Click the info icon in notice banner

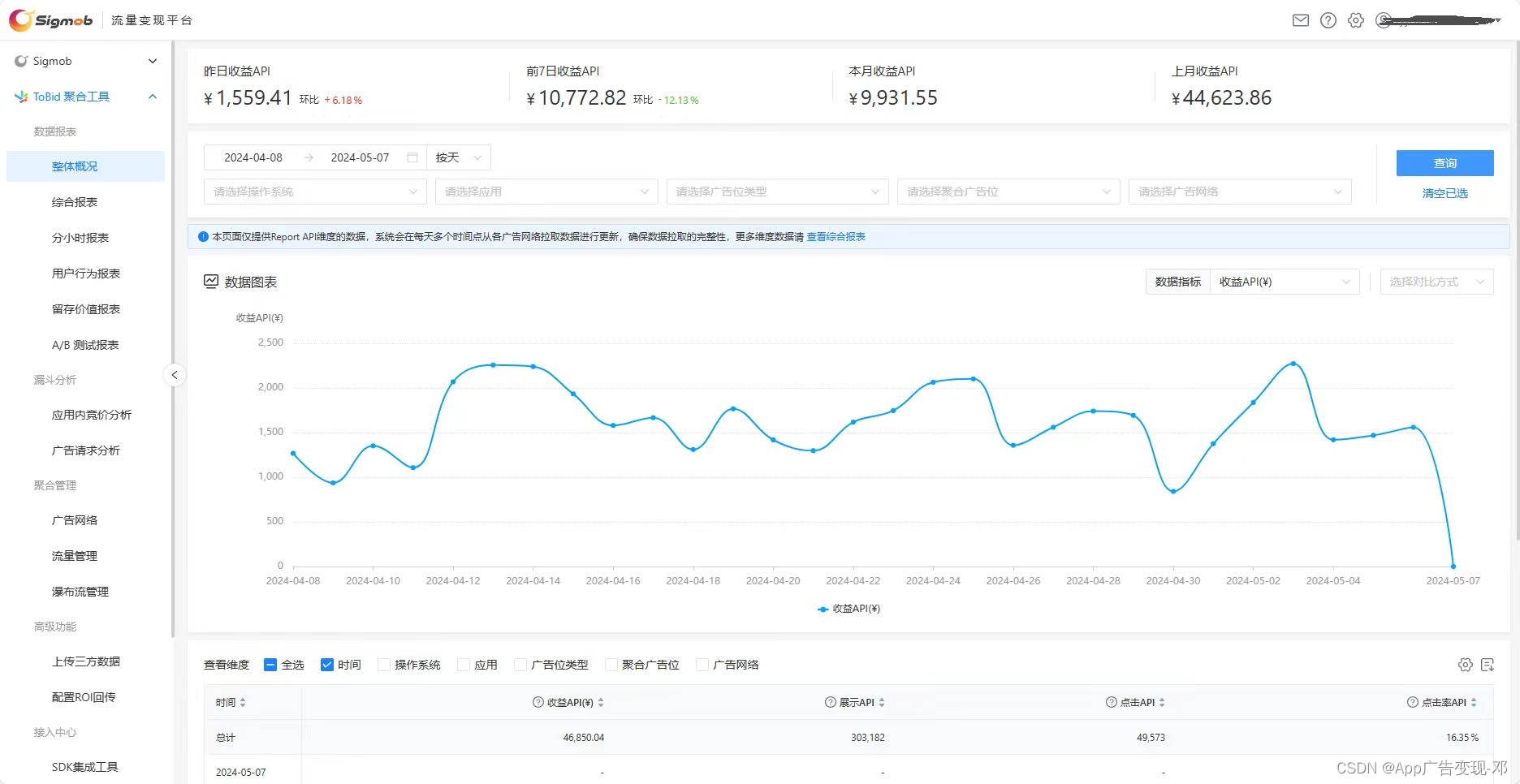tap(203, 237)
